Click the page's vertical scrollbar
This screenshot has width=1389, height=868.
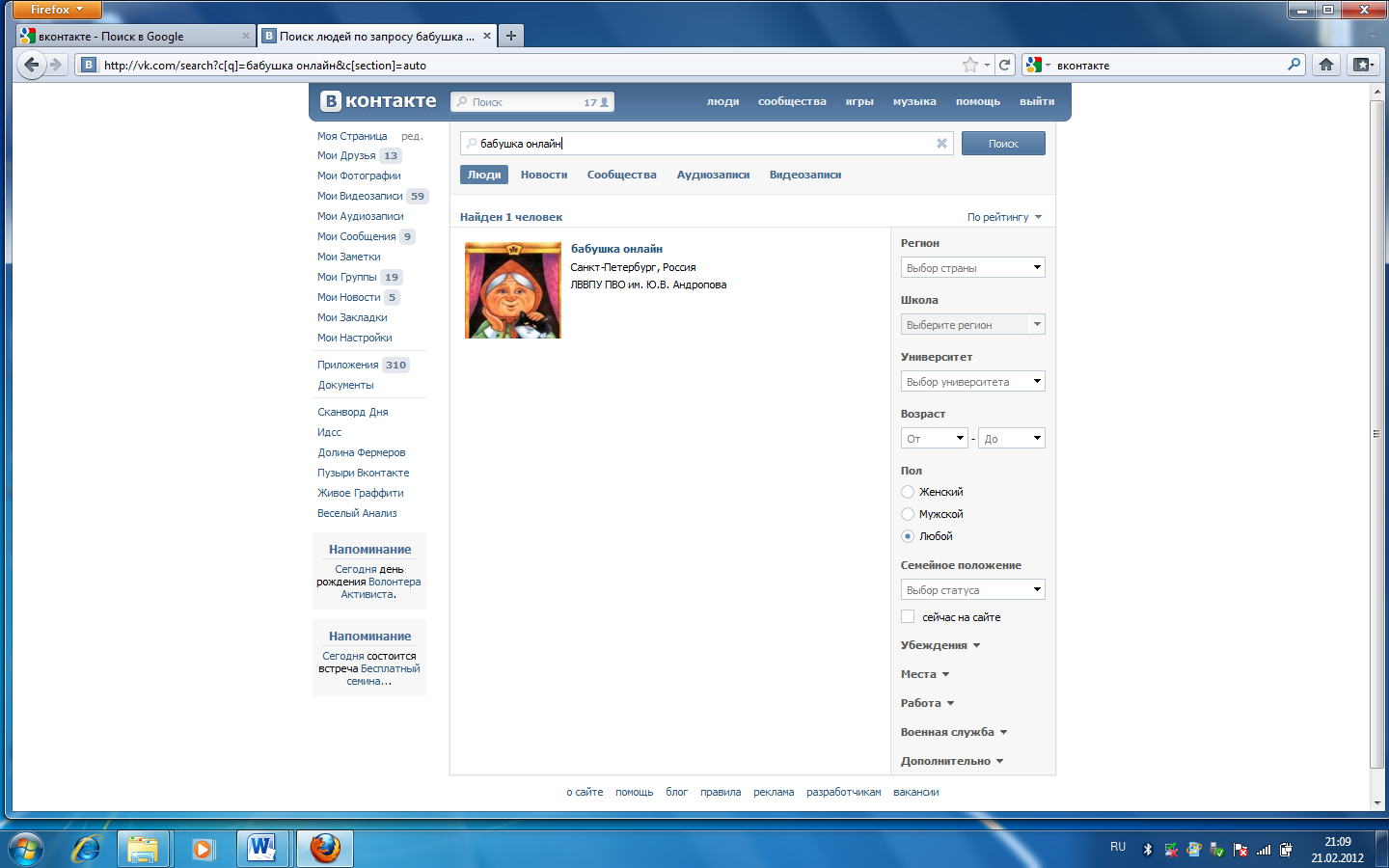(x=1377, y=434)
